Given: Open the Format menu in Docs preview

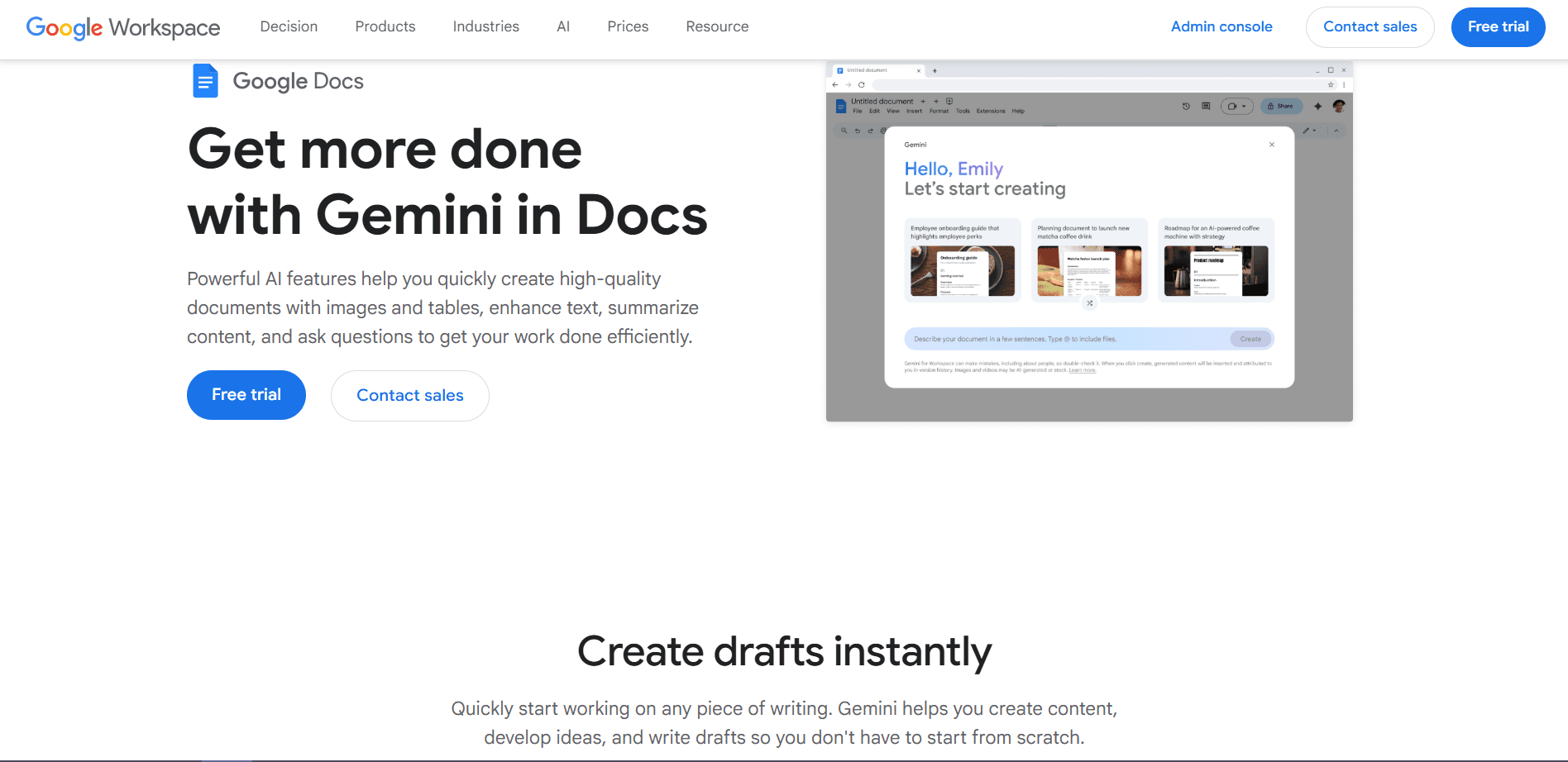Looking at the screenshot, I should coord(939,111).
